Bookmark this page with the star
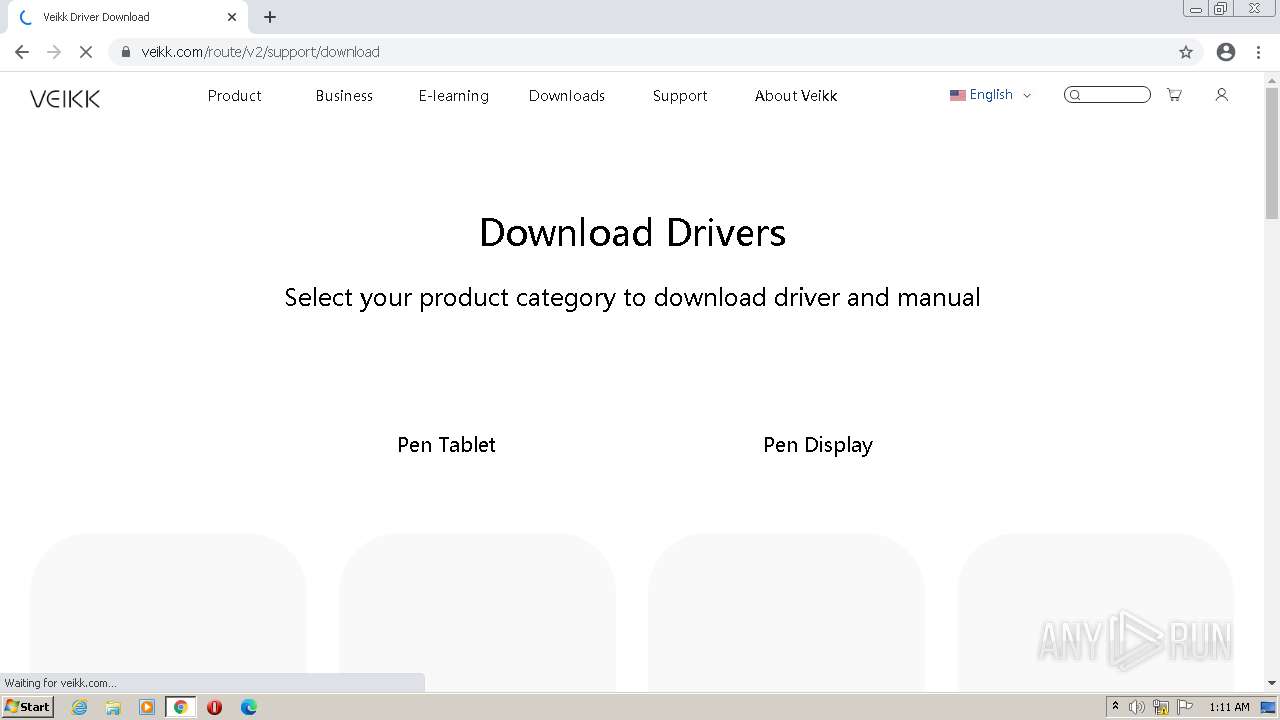Screen dimensions: 1280x720 (1186, 52)
